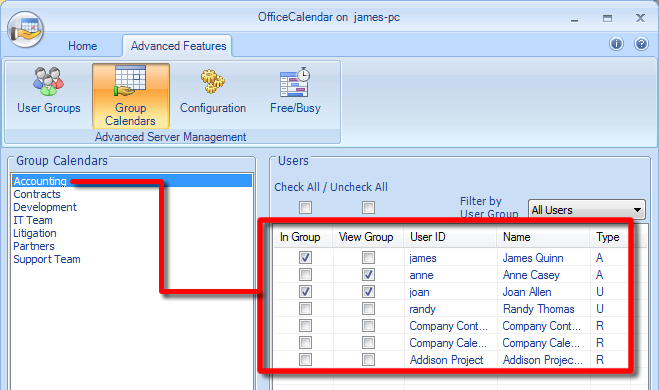Minimize the OfficeCalendar window
Viewport: 659px width, 390px height.
(575, 19)
